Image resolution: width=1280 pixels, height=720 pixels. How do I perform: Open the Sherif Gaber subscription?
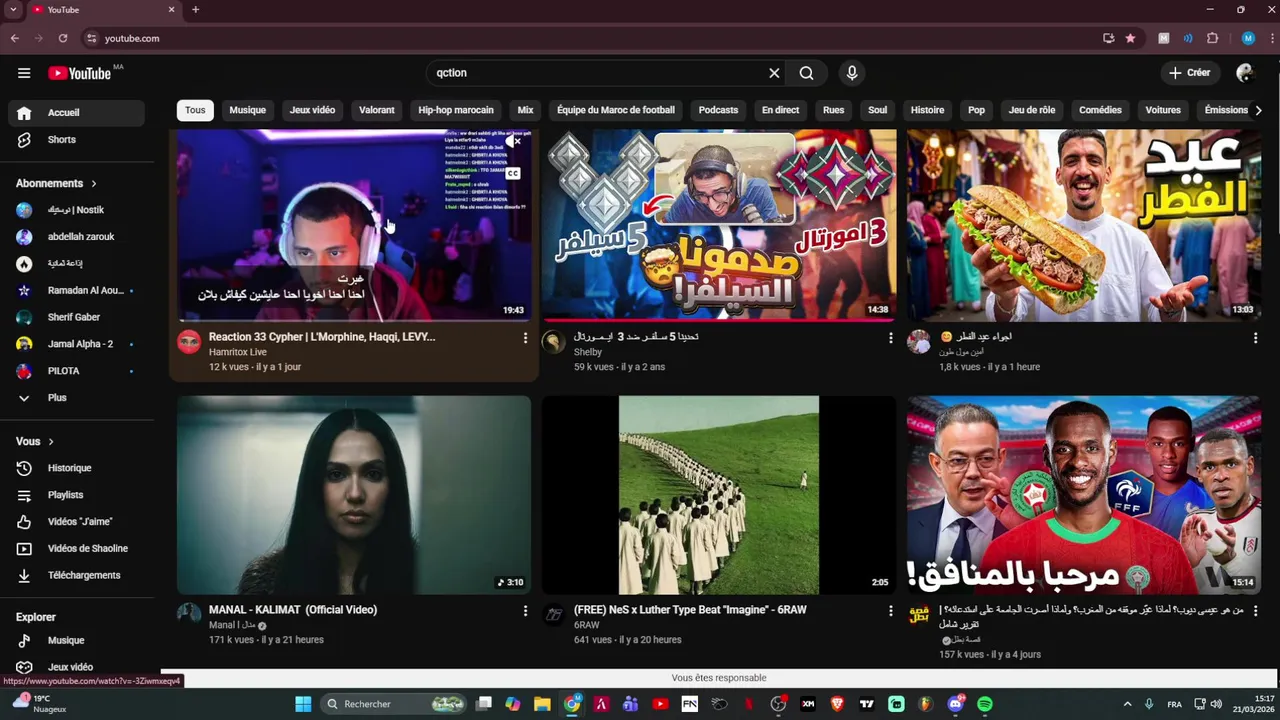(76, 317)
